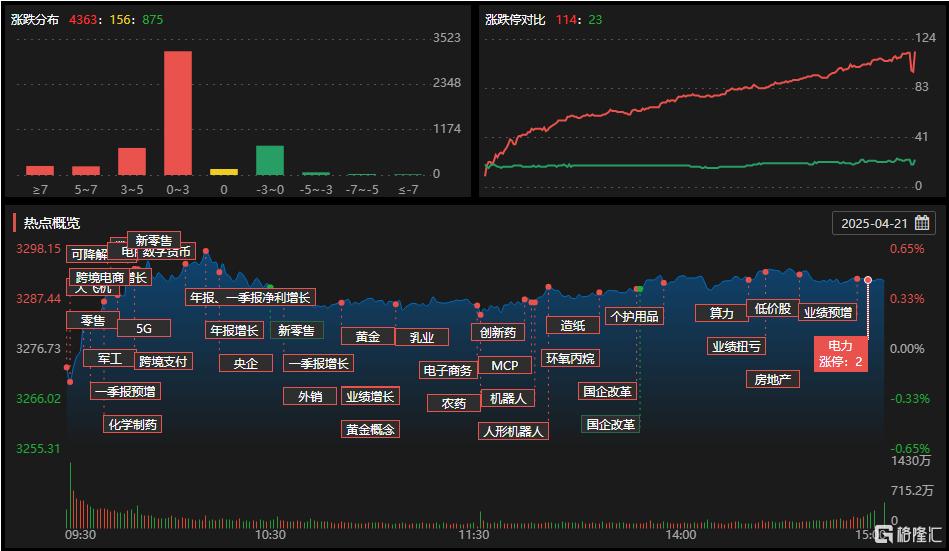Click the 5G topic label
The image size is (949, 551).
(x=144, y=328)
